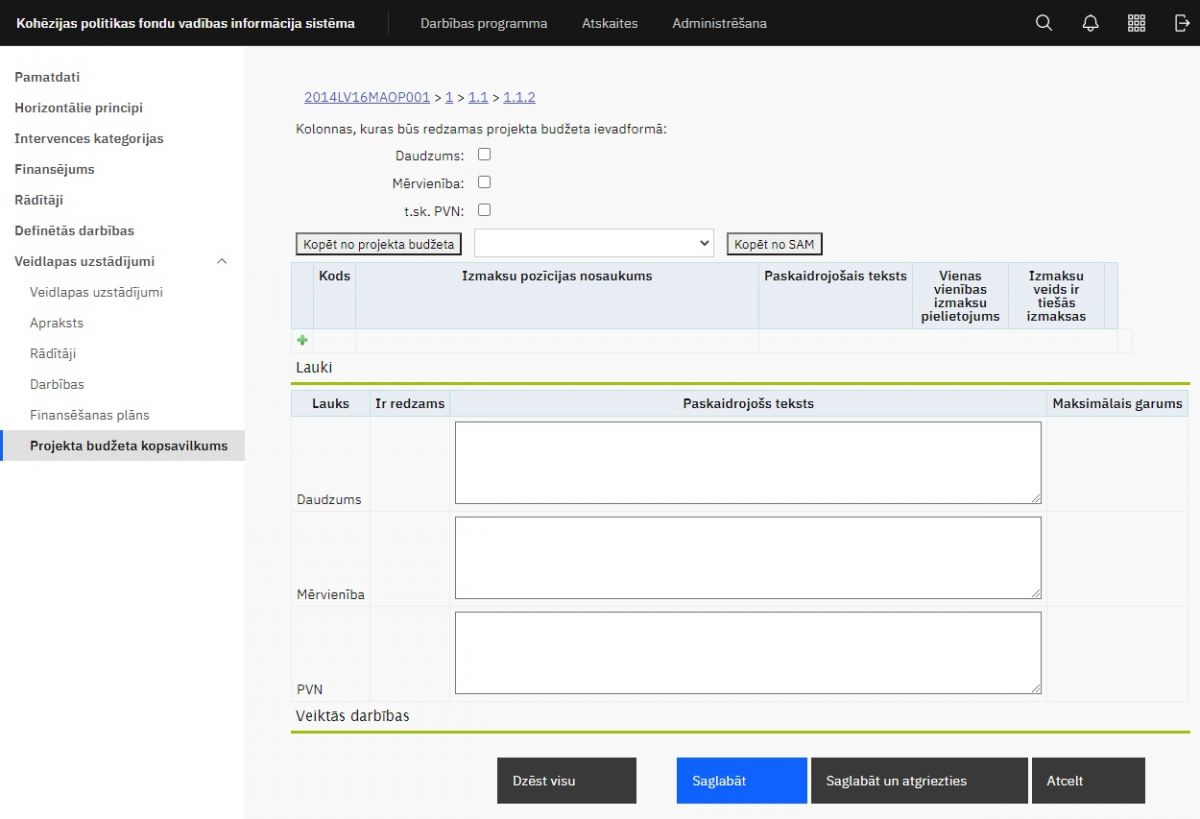
Task: Open the Administrēšana menu
Action: click(x=719, y=23)
